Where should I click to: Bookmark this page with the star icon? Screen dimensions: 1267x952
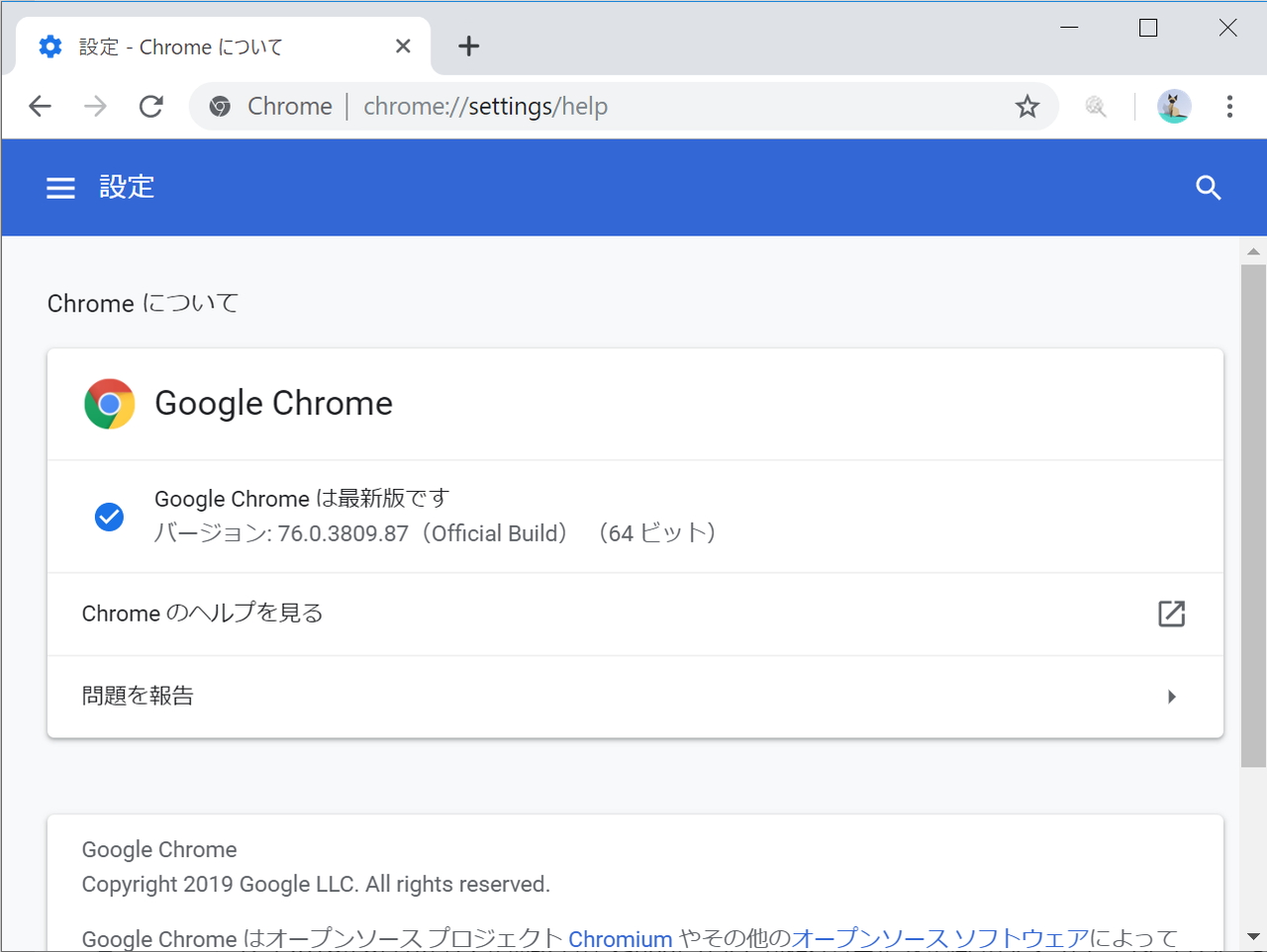point(1027,106)
